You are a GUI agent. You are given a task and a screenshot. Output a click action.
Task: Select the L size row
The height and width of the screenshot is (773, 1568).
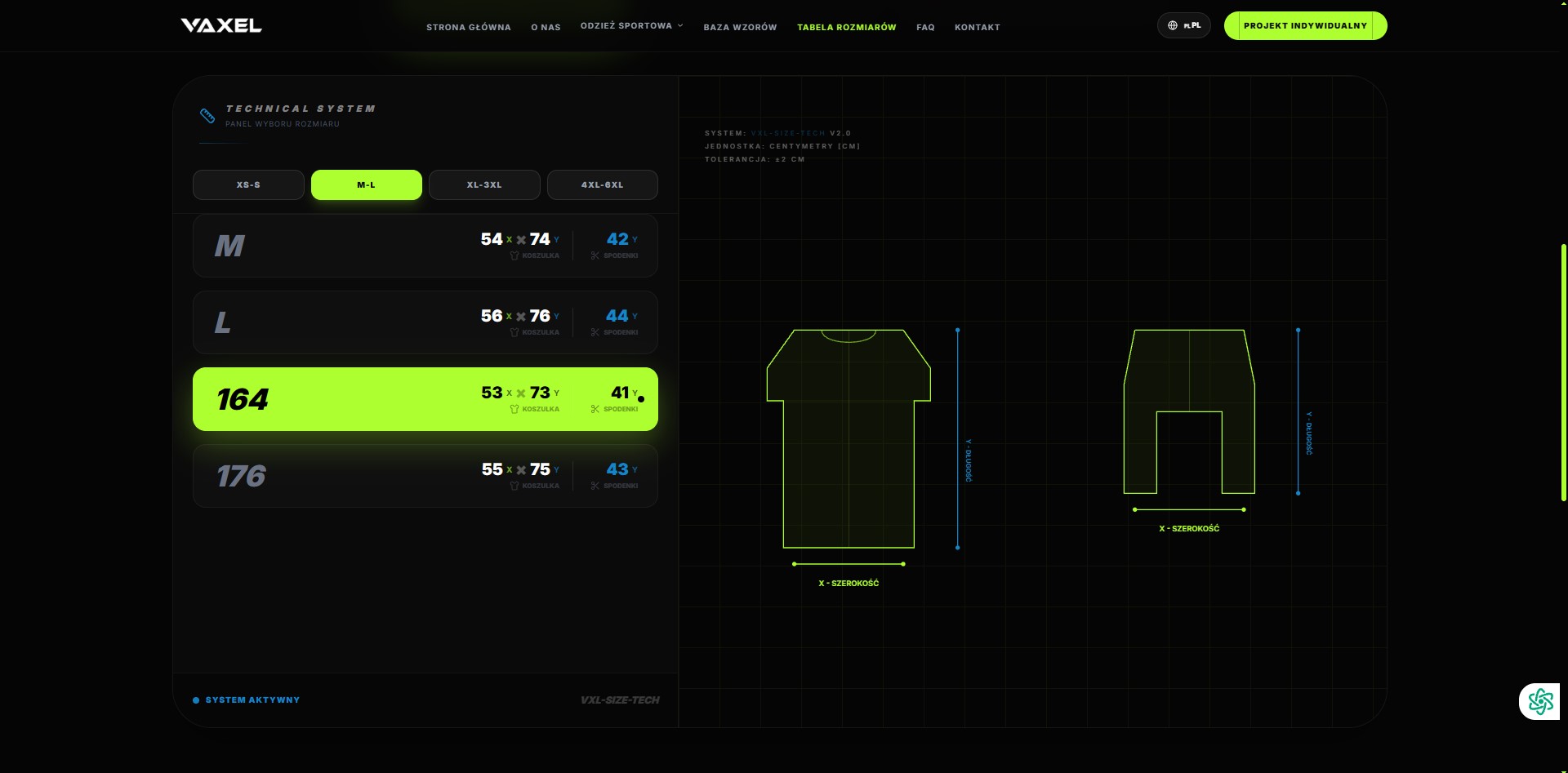425,322
